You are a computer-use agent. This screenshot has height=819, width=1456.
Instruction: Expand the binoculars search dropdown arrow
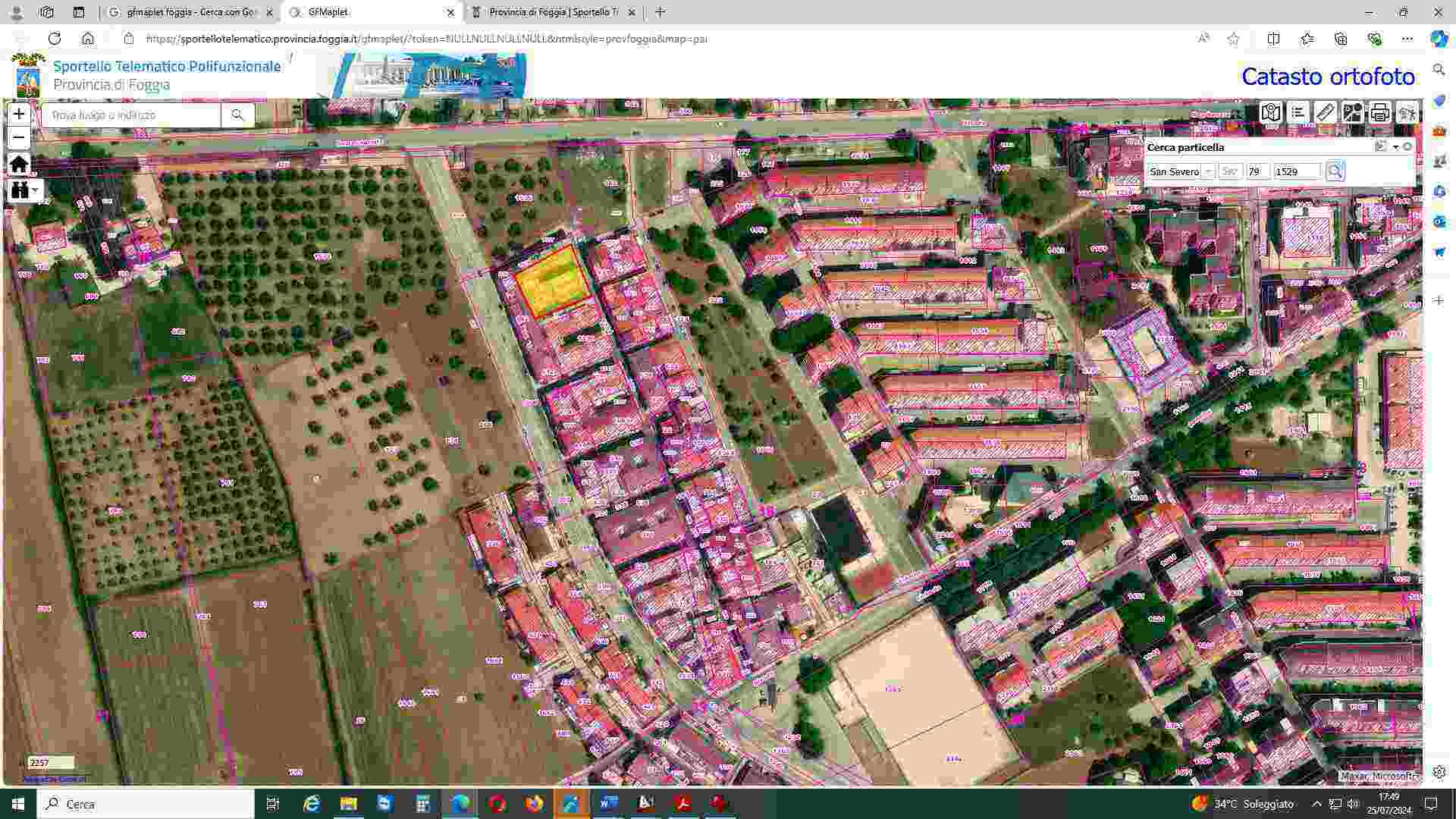pyautogui.click(x=35, y=190)
